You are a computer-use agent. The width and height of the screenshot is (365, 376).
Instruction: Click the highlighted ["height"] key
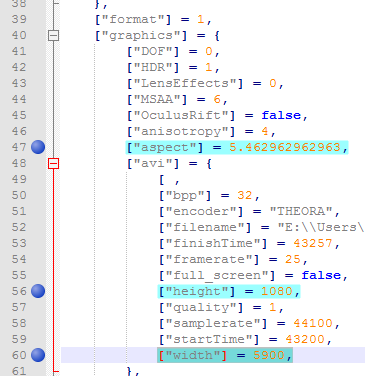[x=197, y=291]
